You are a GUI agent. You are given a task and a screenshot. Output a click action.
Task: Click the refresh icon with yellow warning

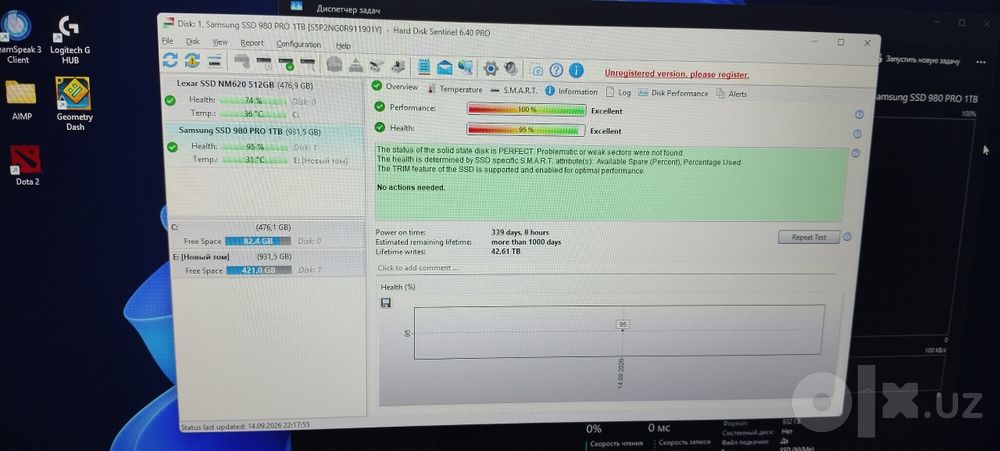pyautogui.click(x=192, y=61)
